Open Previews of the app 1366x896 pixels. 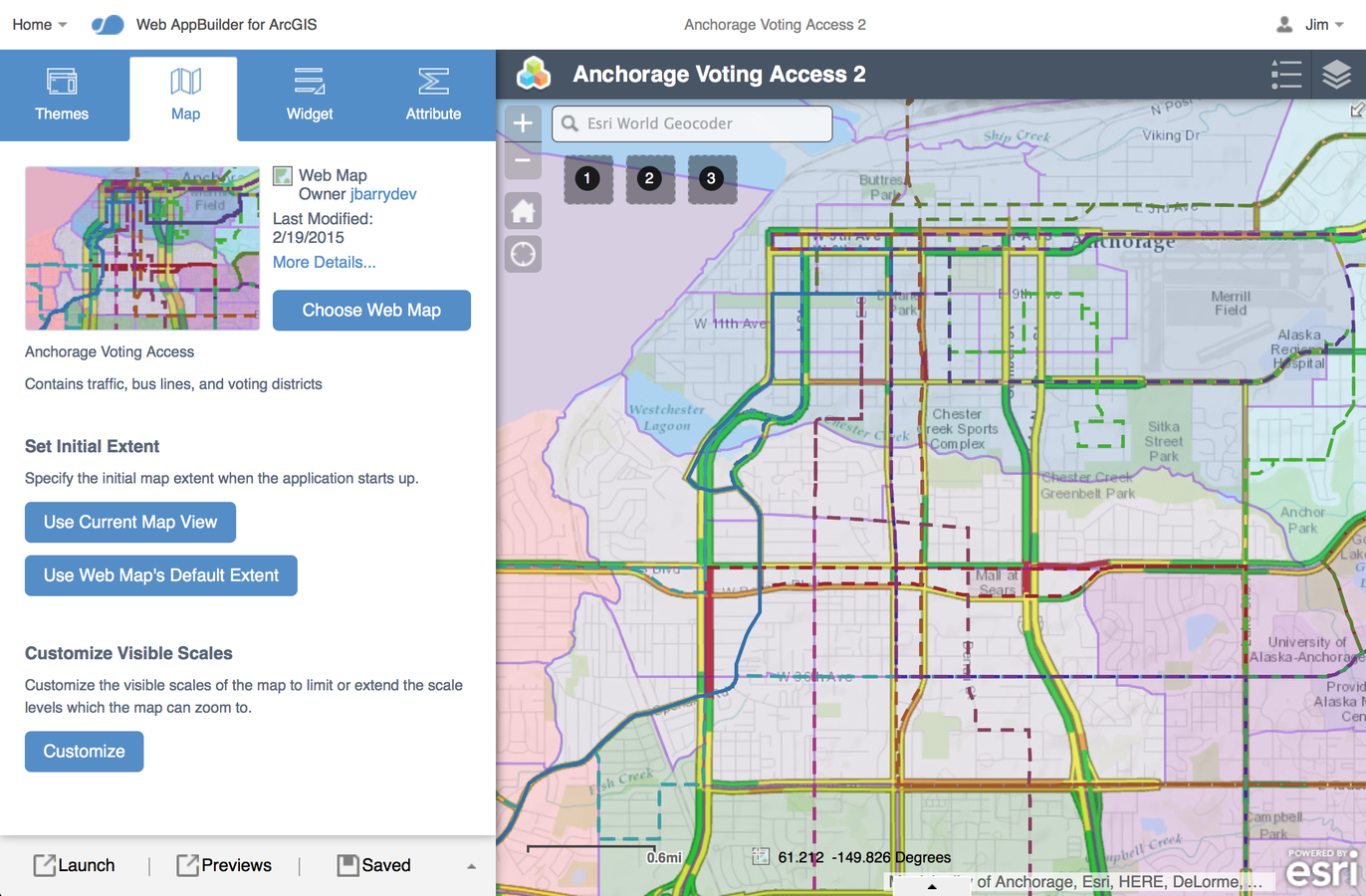click(x=224, y=865)
